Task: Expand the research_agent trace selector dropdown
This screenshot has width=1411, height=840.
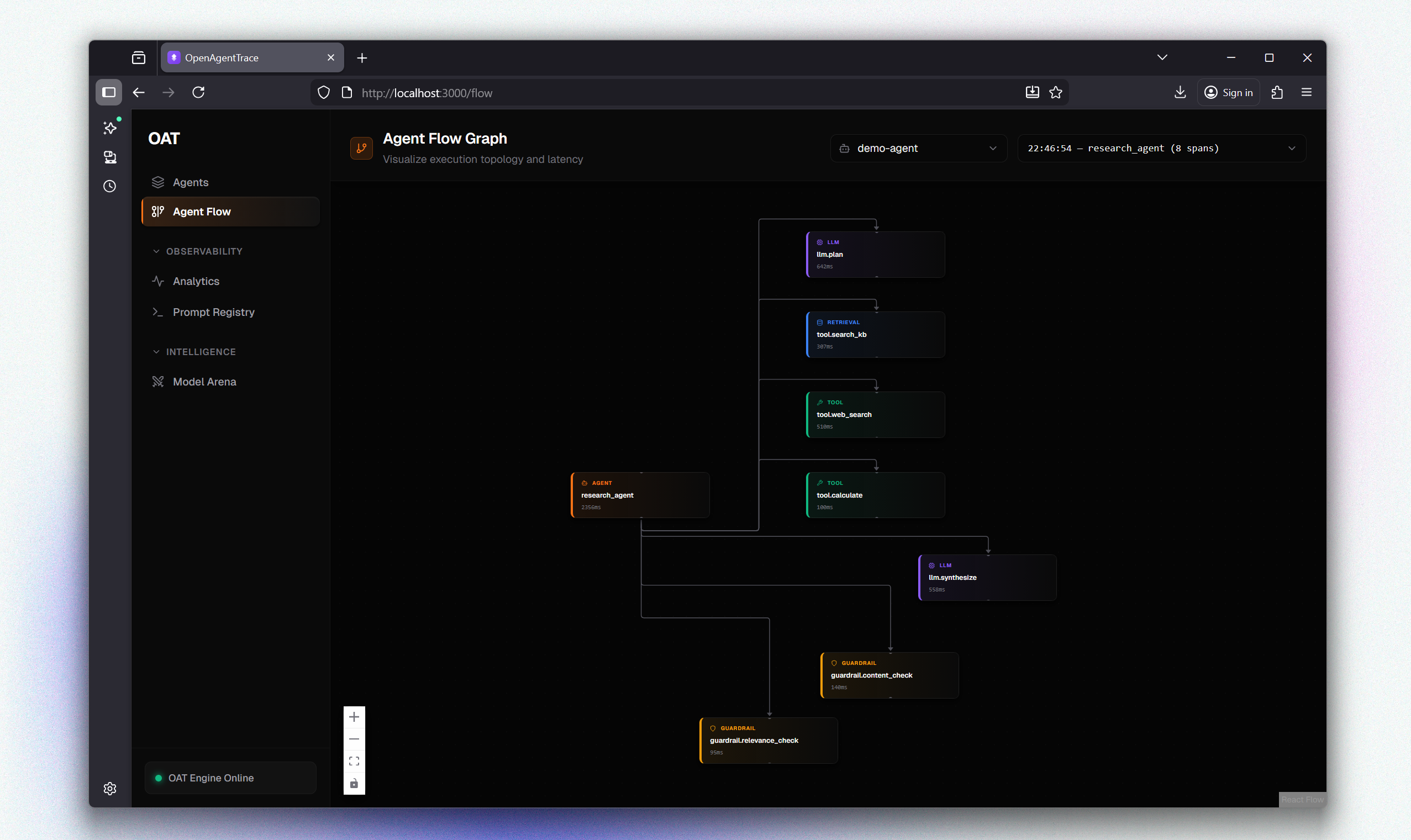Action: pos(1161,148)
